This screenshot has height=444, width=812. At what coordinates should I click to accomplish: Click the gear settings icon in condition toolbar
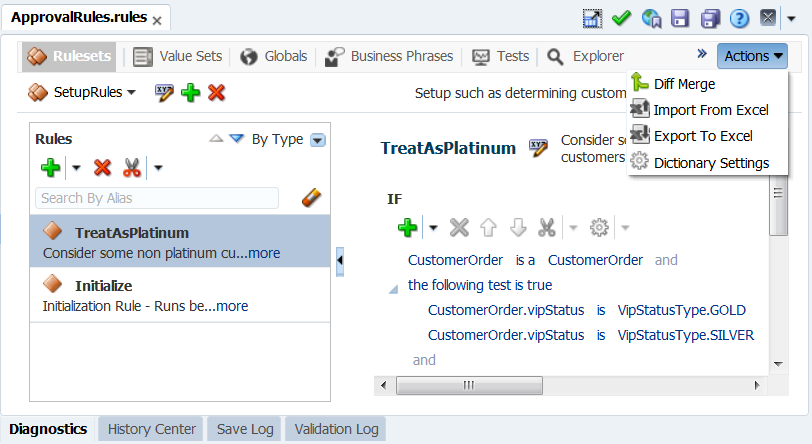[x=599, y=227]
